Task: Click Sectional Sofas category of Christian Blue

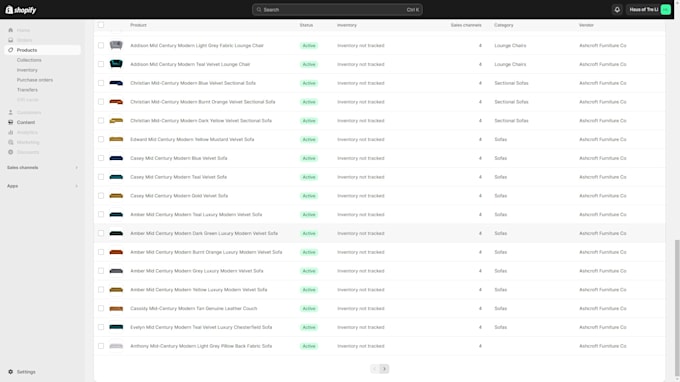Action: click(x=511, y=83)
